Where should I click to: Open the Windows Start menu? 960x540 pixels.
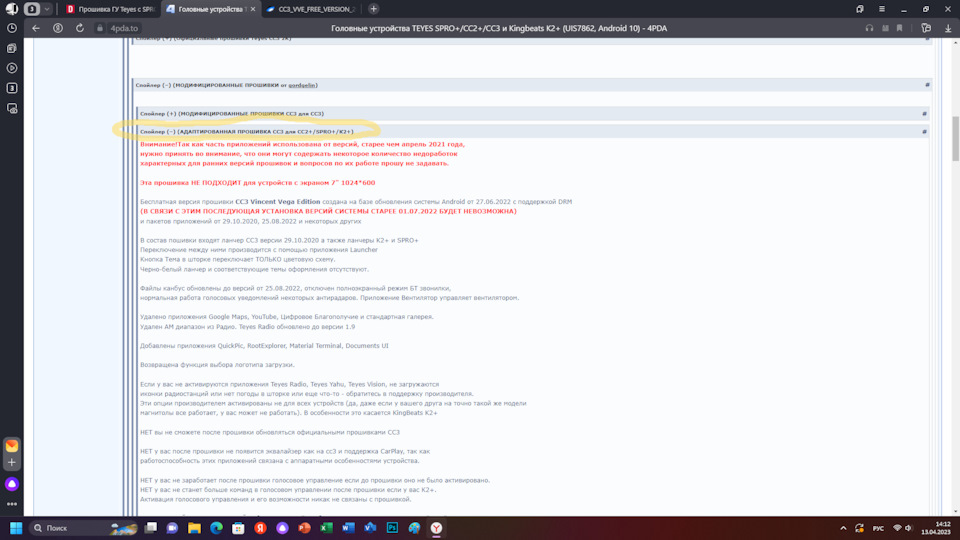click(x=16, y=528)
